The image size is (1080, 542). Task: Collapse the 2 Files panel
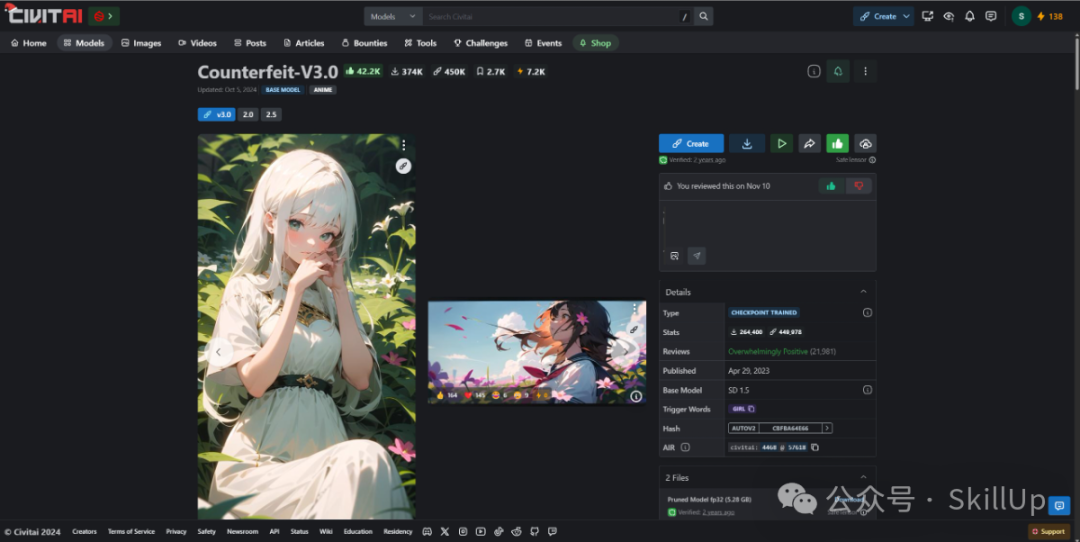[x=863, y=477]
